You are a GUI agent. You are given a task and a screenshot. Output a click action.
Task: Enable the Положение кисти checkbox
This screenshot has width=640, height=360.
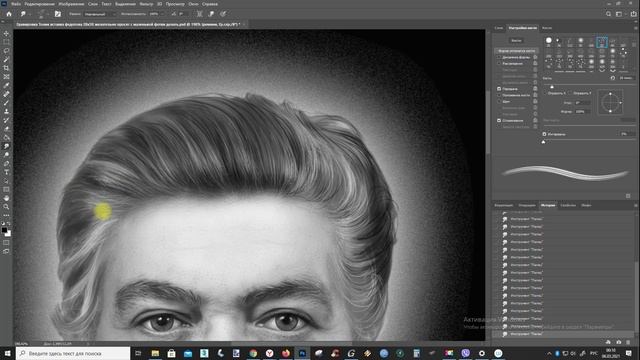(499, 95)
